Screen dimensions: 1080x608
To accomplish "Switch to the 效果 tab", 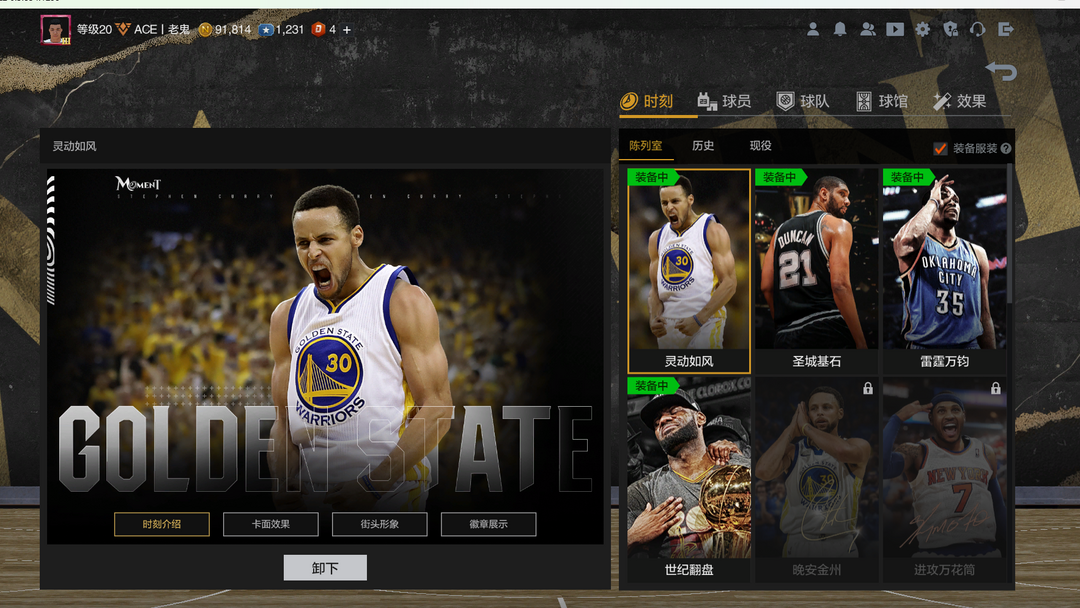I will 959,101.
